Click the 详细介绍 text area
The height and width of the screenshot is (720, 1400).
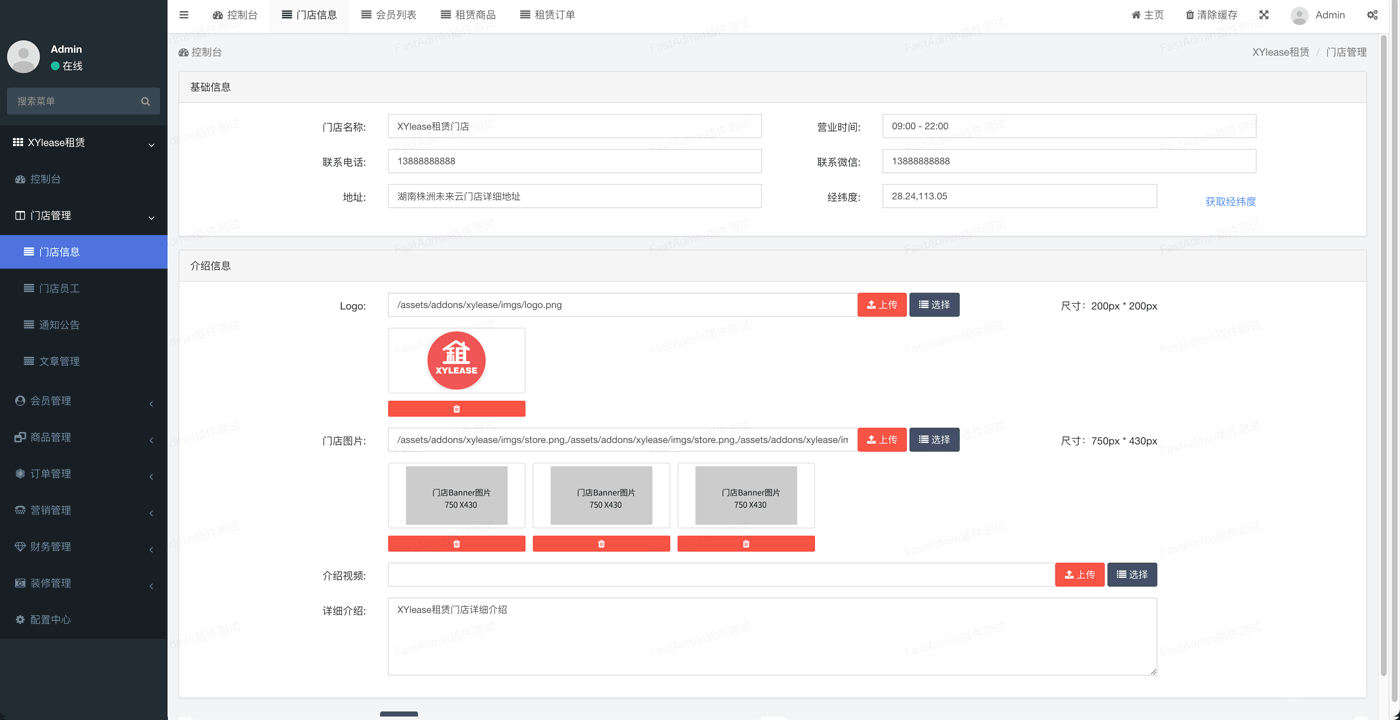point(772,637)
